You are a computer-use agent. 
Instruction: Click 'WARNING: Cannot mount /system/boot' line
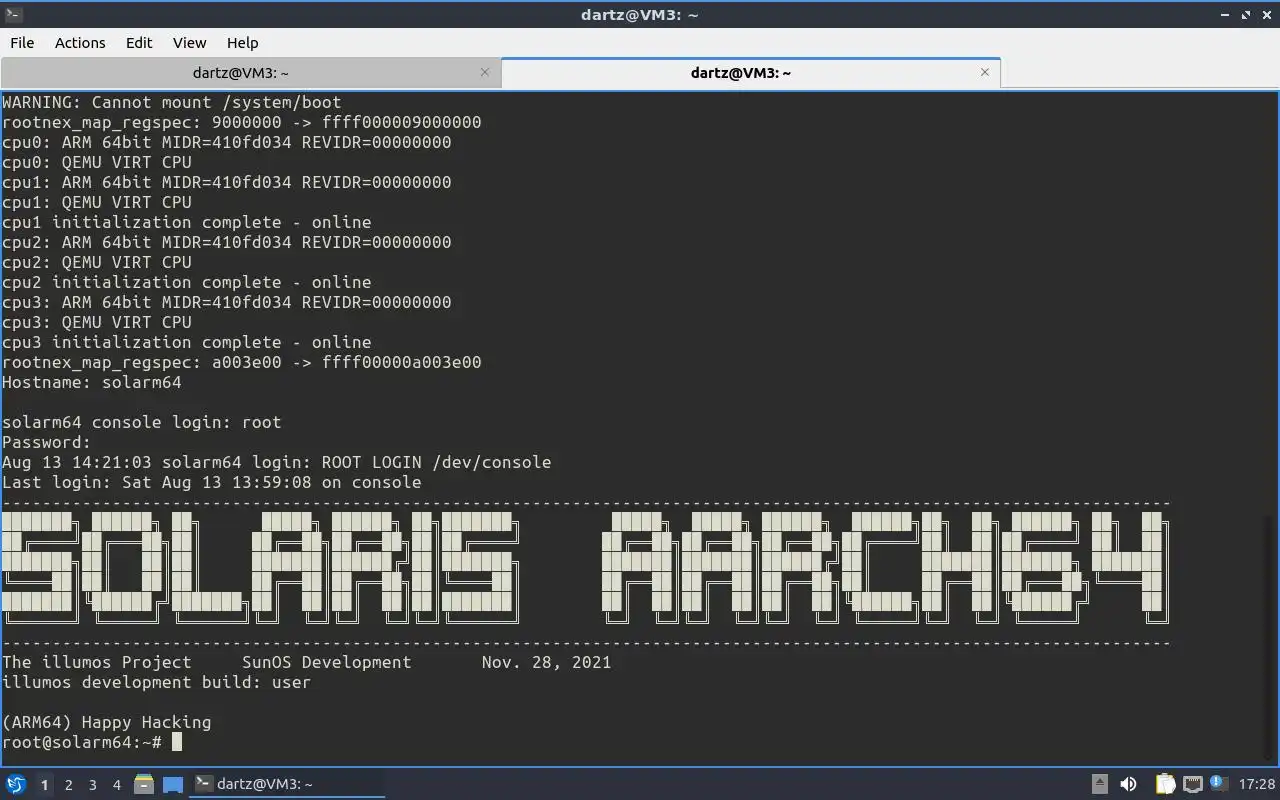point(172,102)
